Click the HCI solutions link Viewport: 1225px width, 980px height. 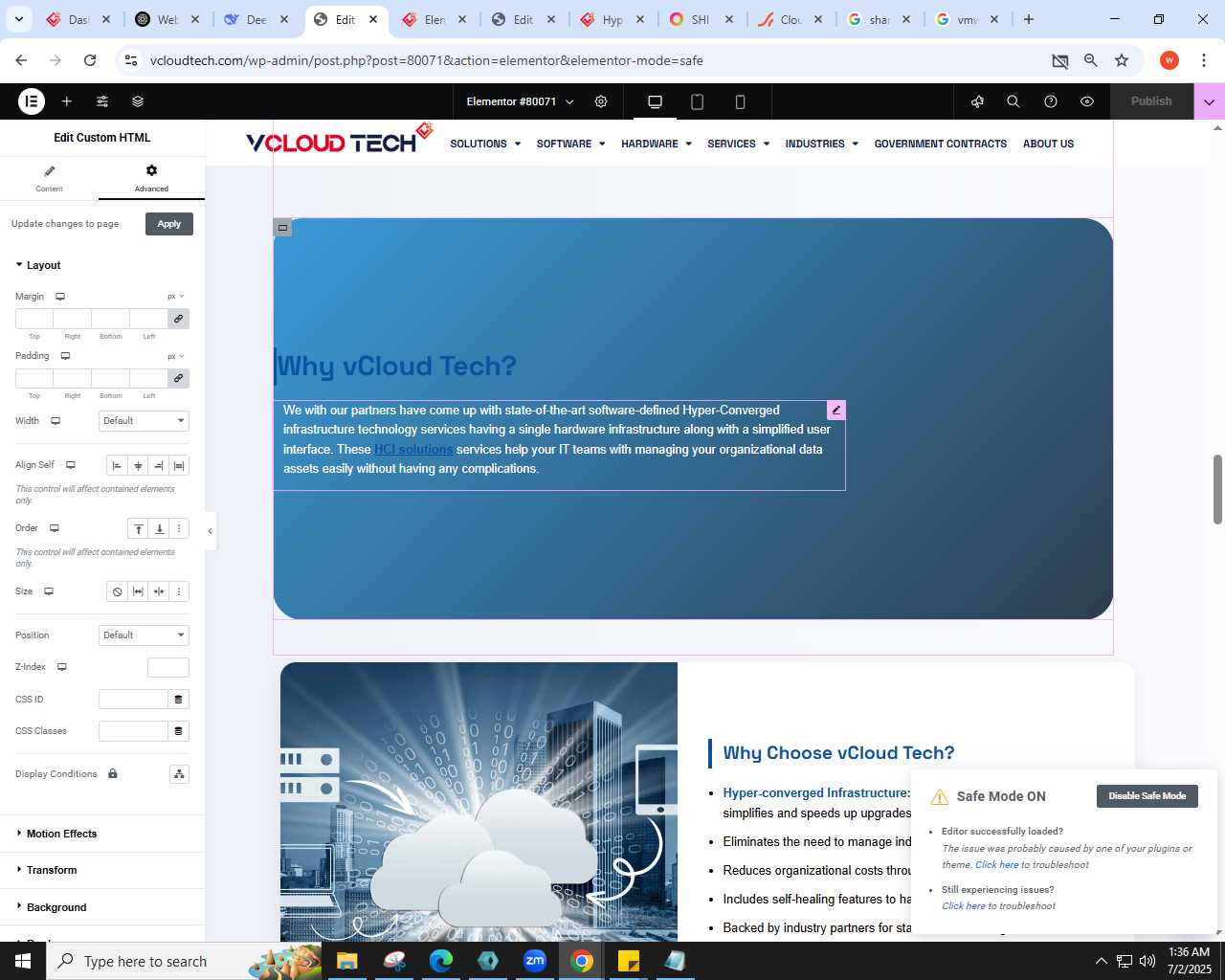tap(413, 449)
